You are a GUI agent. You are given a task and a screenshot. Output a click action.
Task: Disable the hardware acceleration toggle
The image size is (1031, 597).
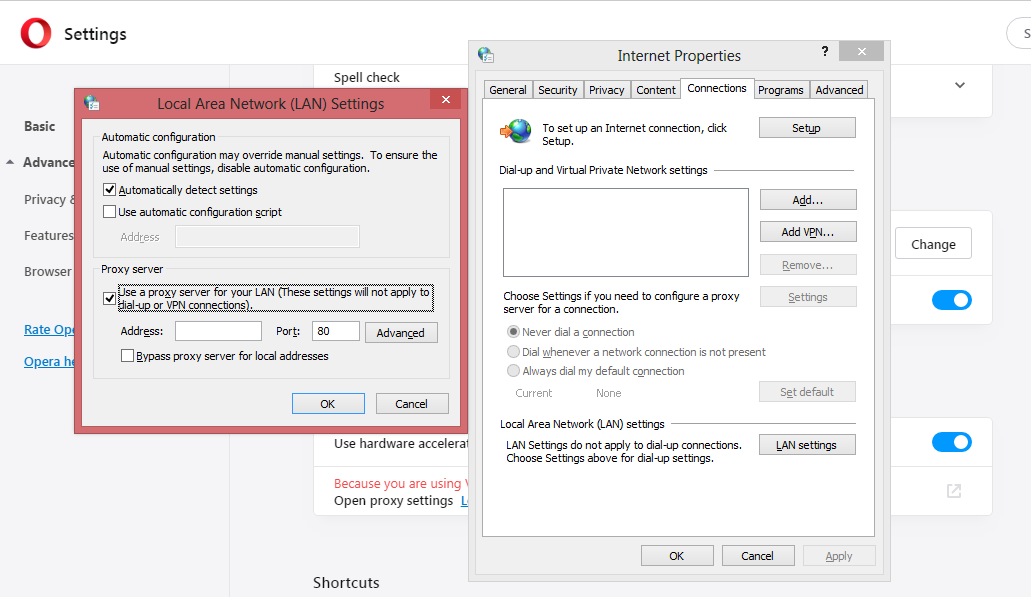point(951,442)
